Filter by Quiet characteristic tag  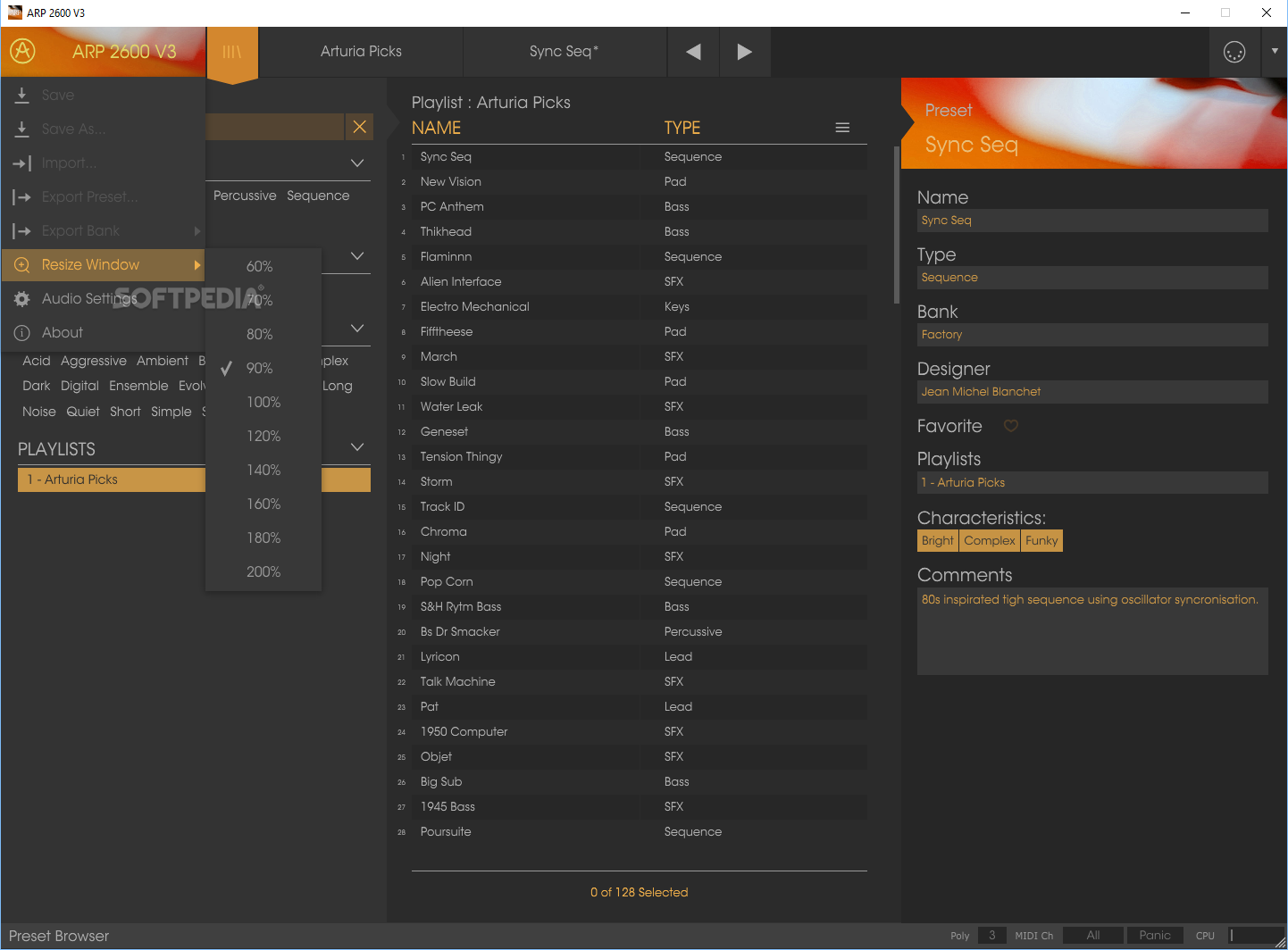tap(83, 412)
